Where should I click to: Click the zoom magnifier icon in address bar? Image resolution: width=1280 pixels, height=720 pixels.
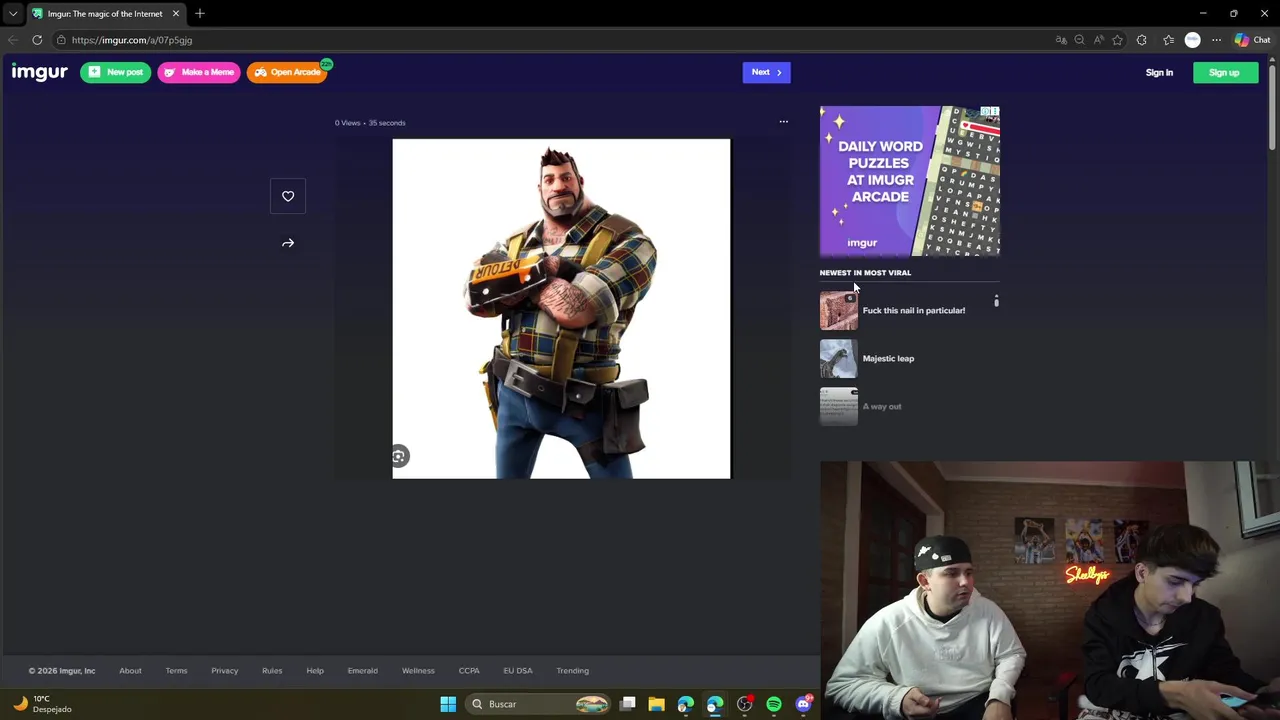[1080, 40]
